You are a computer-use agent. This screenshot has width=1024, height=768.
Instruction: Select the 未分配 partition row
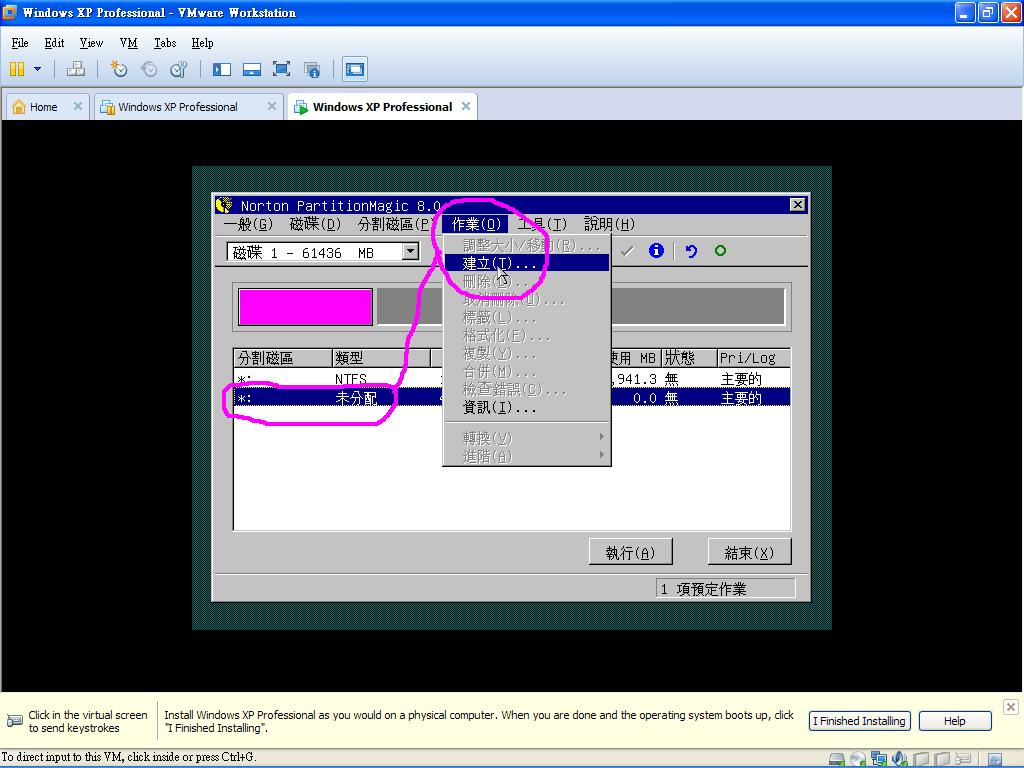tap(511, 398)
